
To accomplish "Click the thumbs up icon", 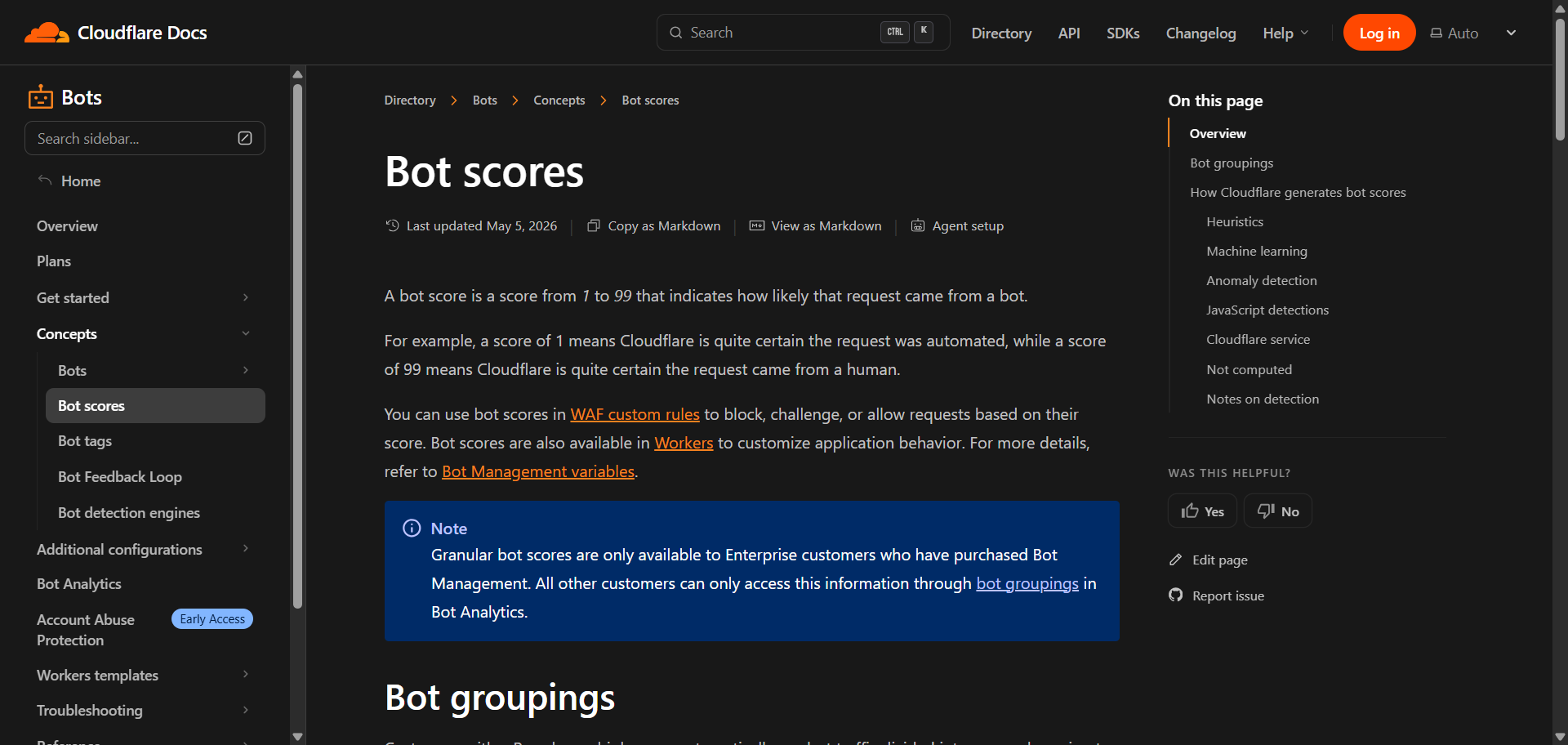I will (1190, 511).
